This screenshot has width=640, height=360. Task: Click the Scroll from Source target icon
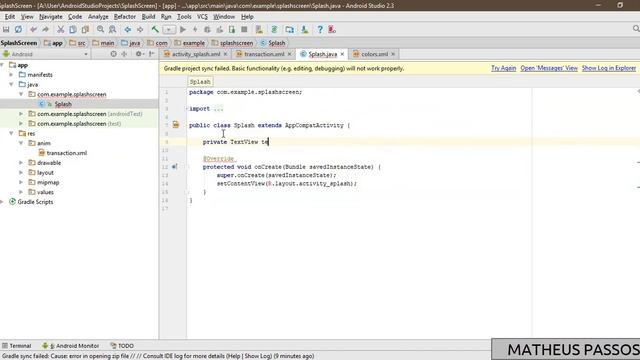(x=113, y=54)
